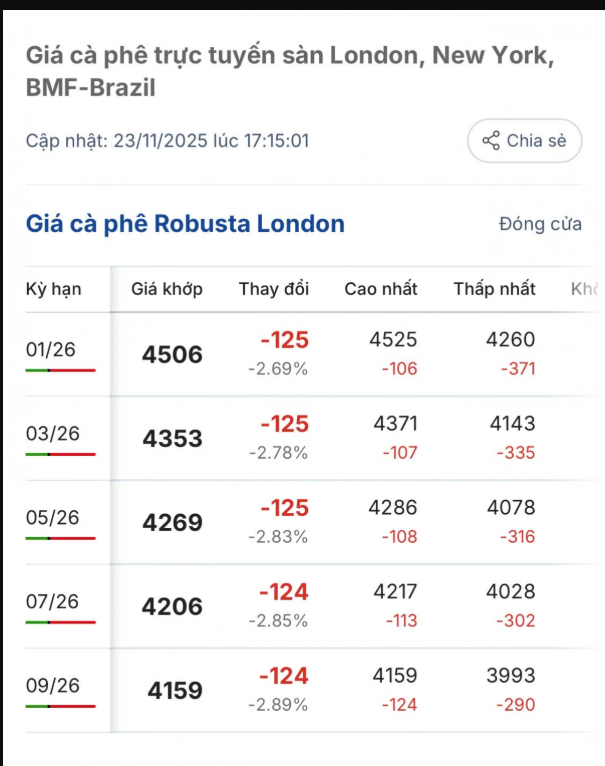
Task: Click the green-red bar under 07/26
Action: pos(60,622)
